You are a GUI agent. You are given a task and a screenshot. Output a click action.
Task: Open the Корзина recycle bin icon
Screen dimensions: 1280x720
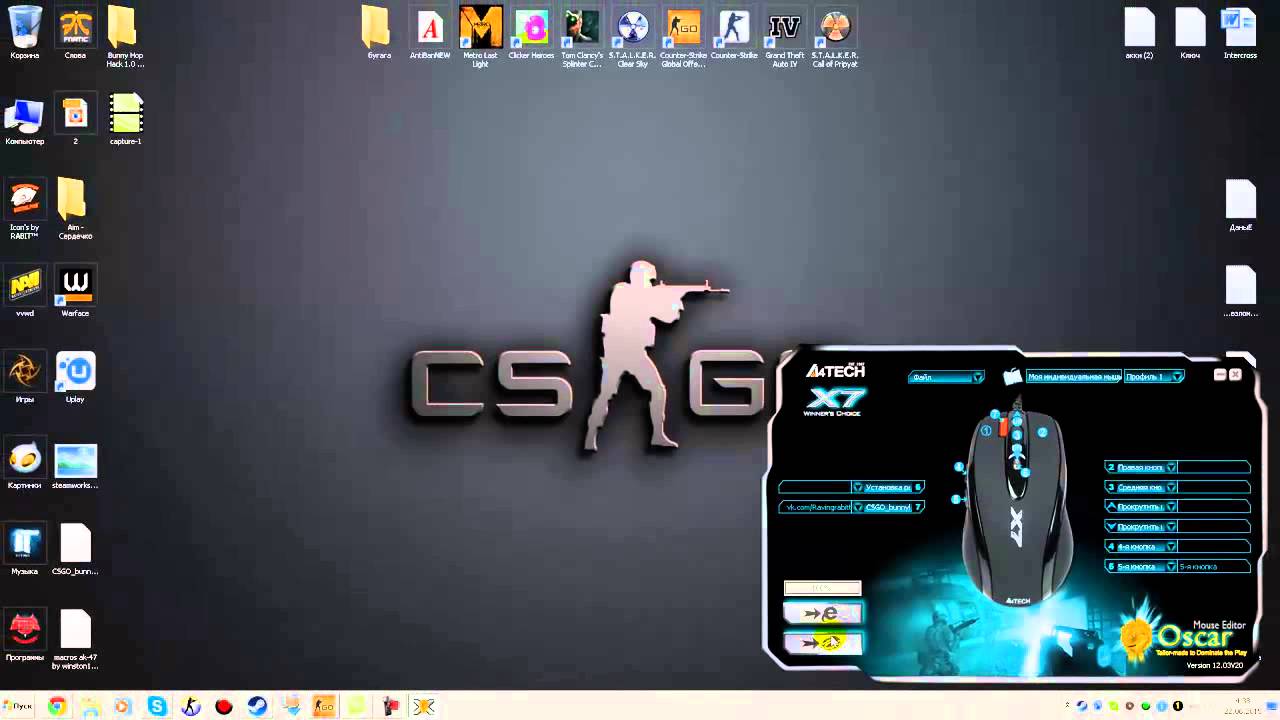[x=24, y=33]
